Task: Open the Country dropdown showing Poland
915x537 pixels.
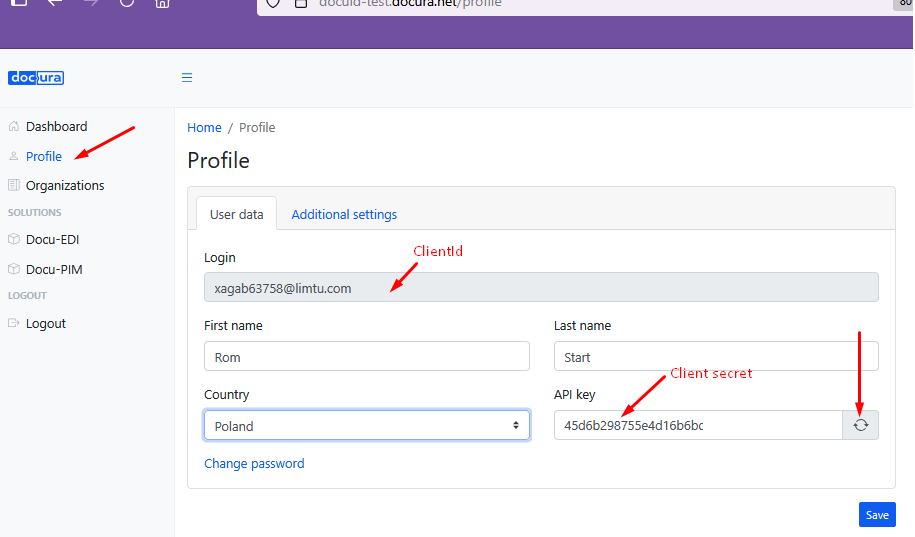Action: click(x=366, y=425)
